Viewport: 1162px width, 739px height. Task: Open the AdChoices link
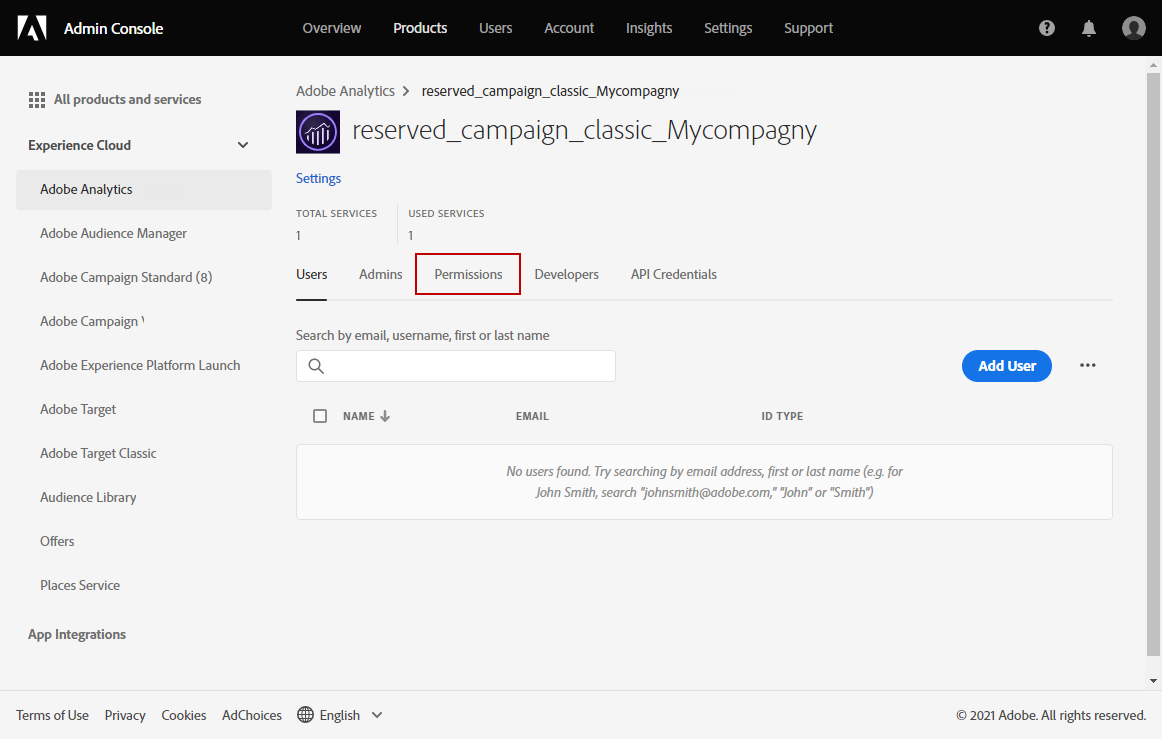252,715
